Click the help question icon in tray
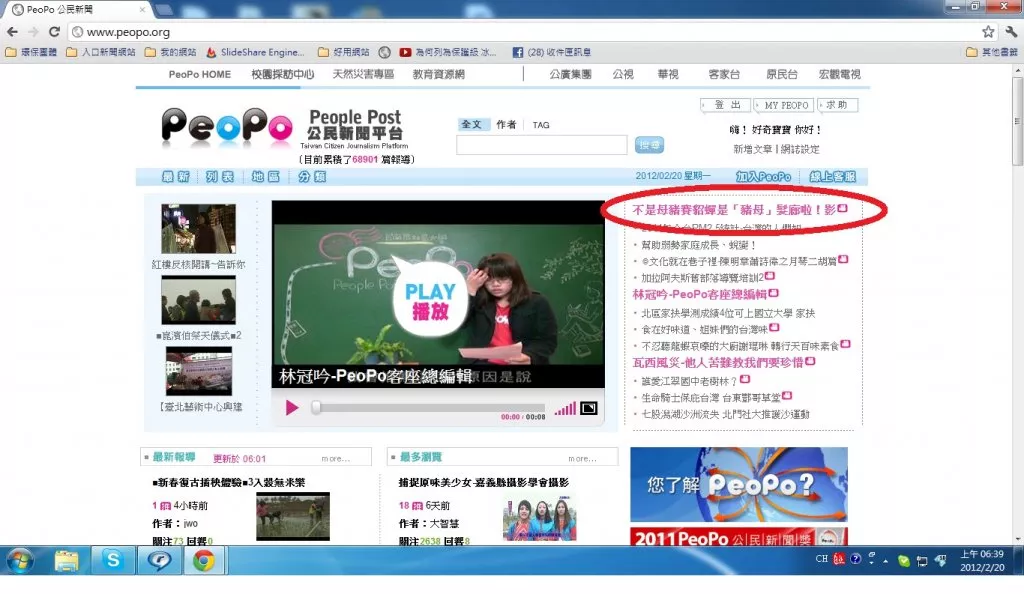The image size is (1024, 594). (x=856, y=559)
